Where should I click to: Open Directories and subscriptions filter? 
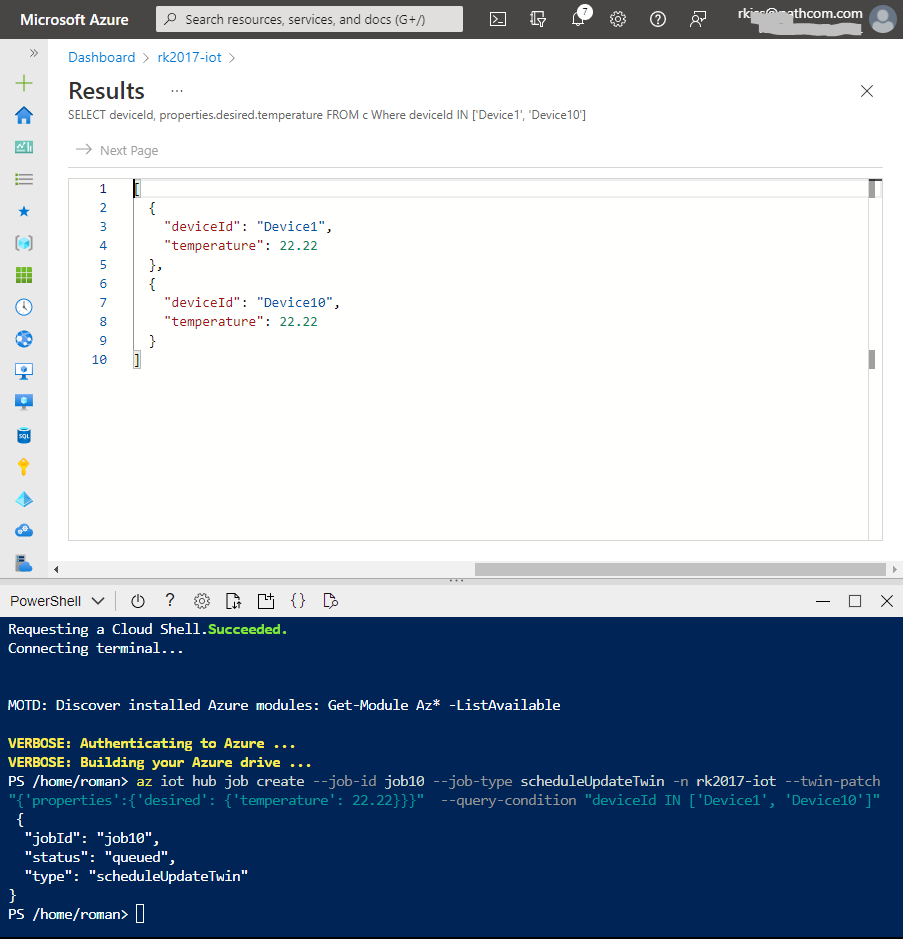point(538,19)
